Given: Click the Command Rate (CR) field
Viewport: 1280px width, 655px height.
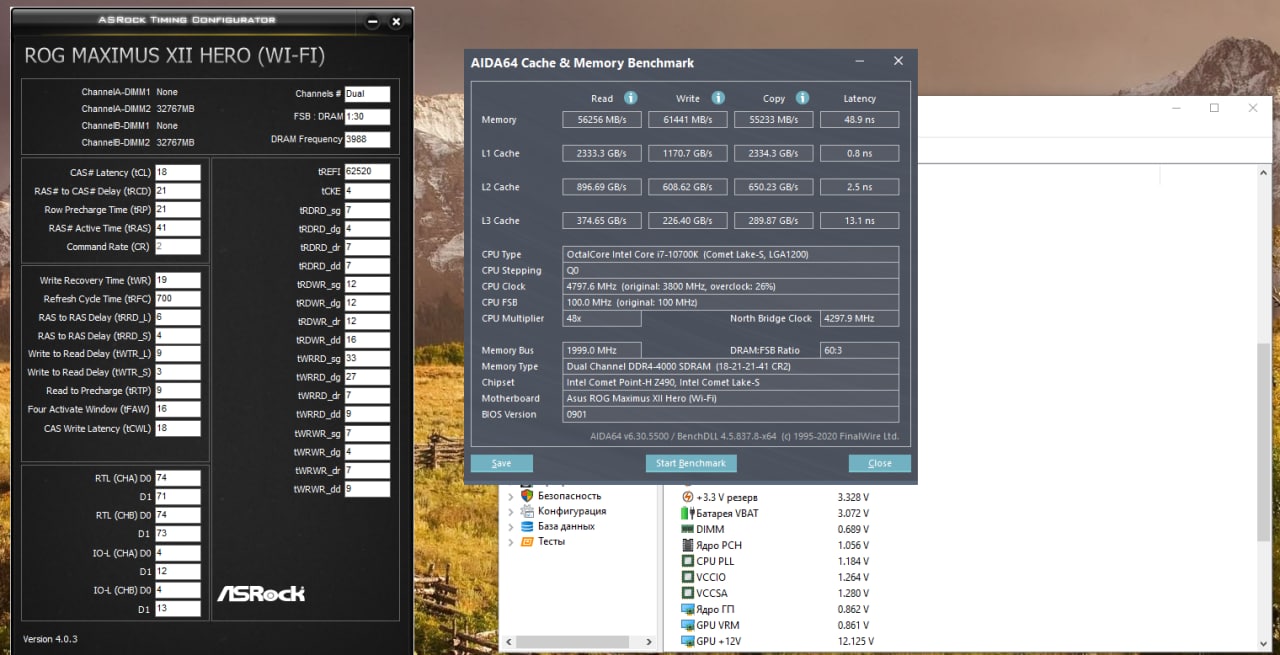Looking at the screenshot, I should click(x=178, y=246).
